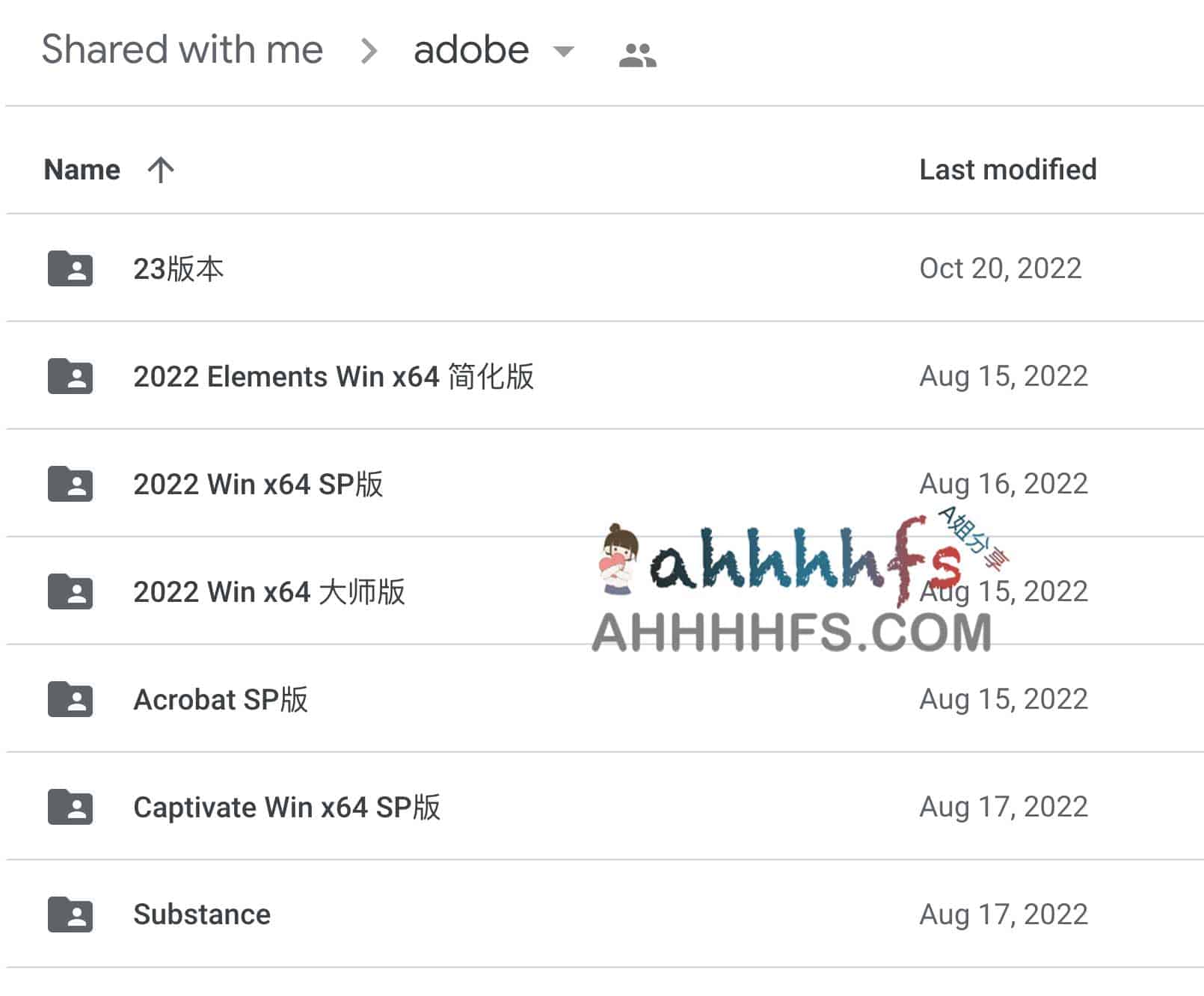Sort by the Name column header
The width and height of the screenshot is (1204, 996).
[82, 170]
